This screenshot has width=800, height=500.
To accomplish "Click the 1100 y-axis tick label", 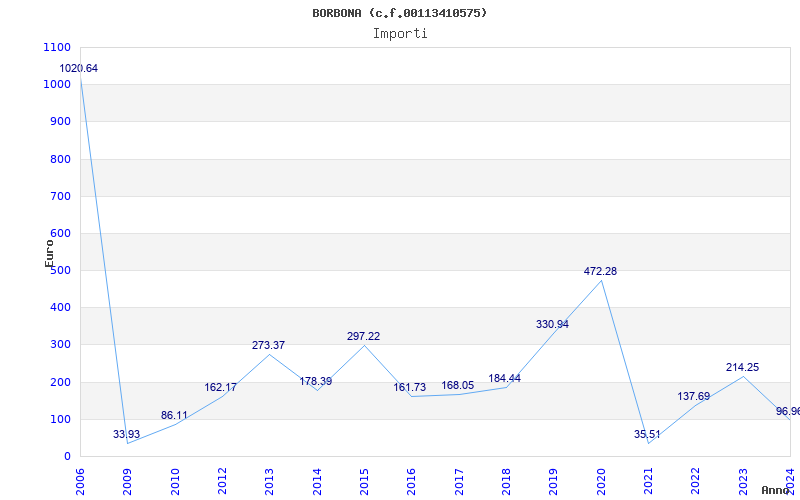I will click(x=57, y=47).
